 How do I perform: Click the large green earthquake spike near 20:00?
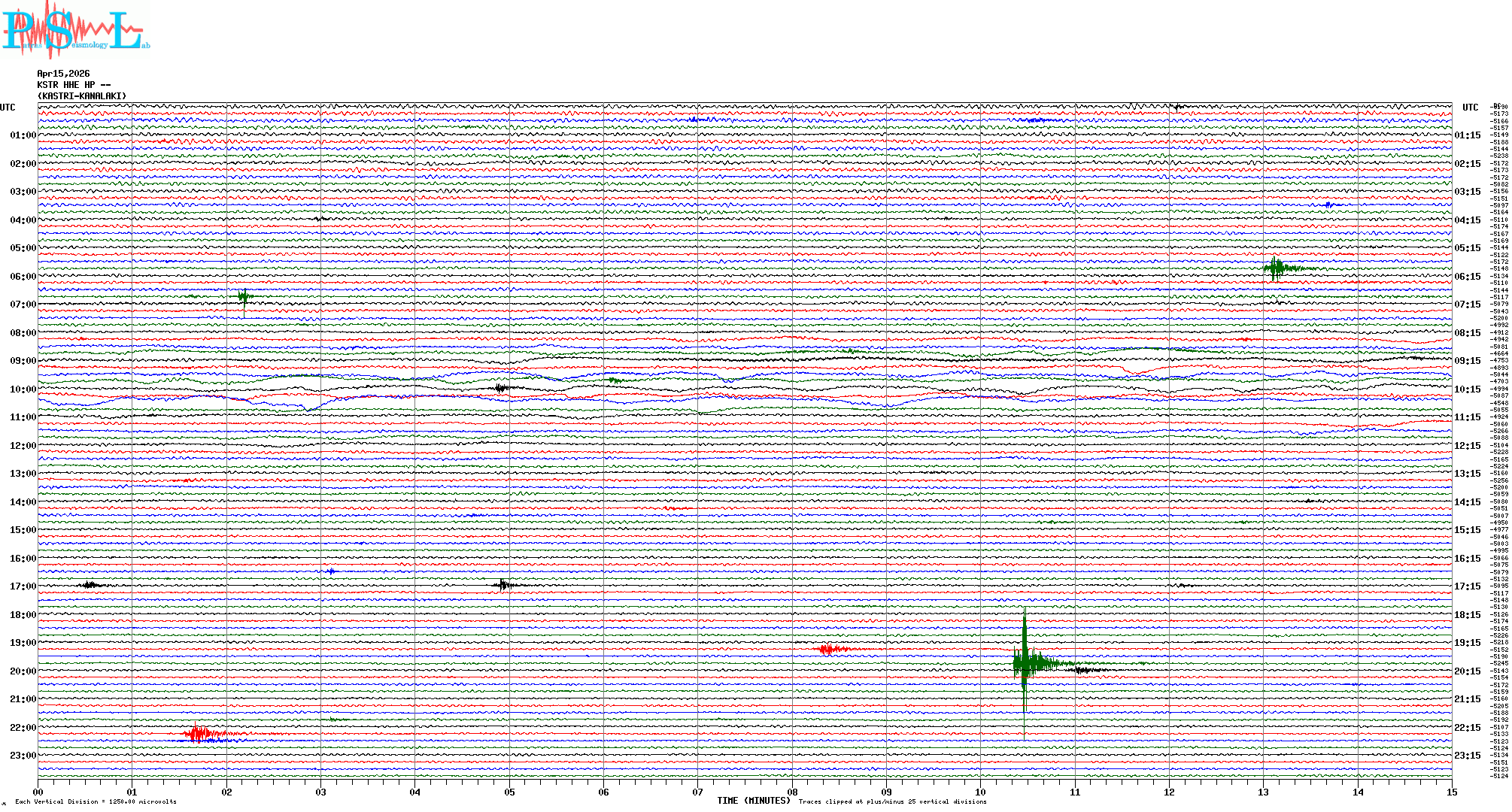pos(1025,663)
